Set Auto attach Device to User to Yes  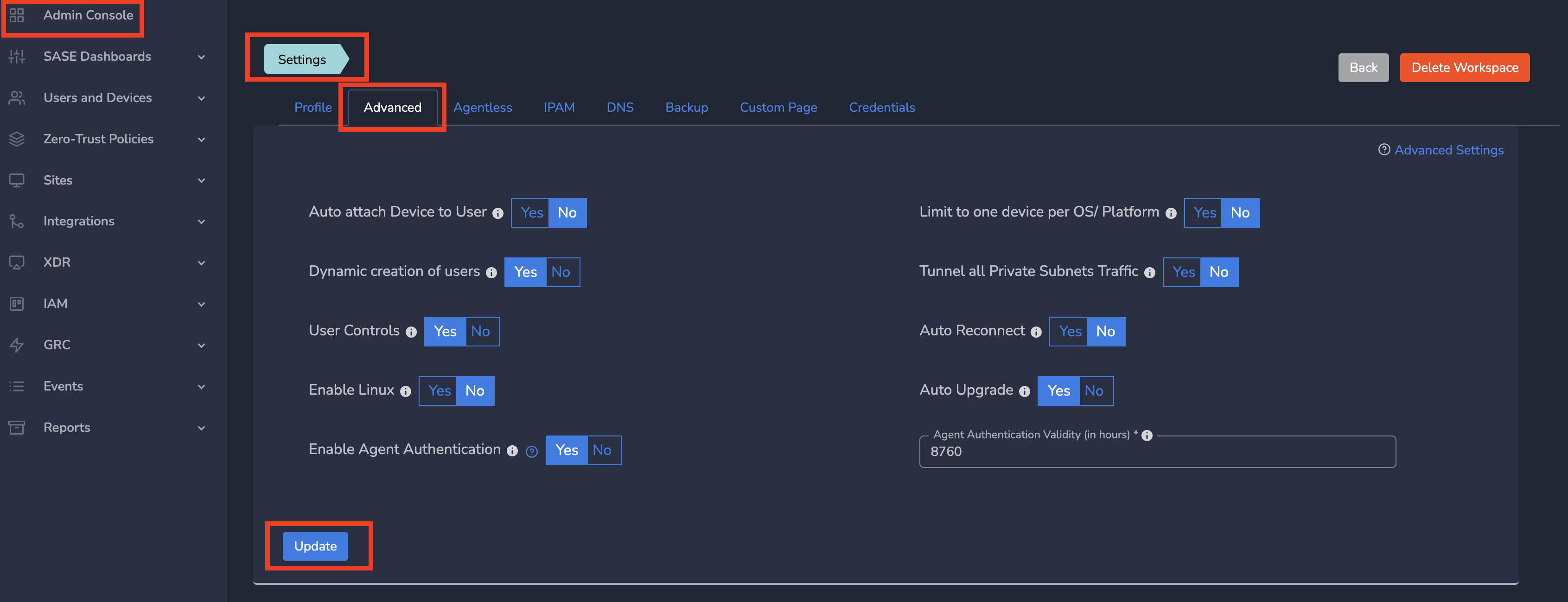point(531,212)
